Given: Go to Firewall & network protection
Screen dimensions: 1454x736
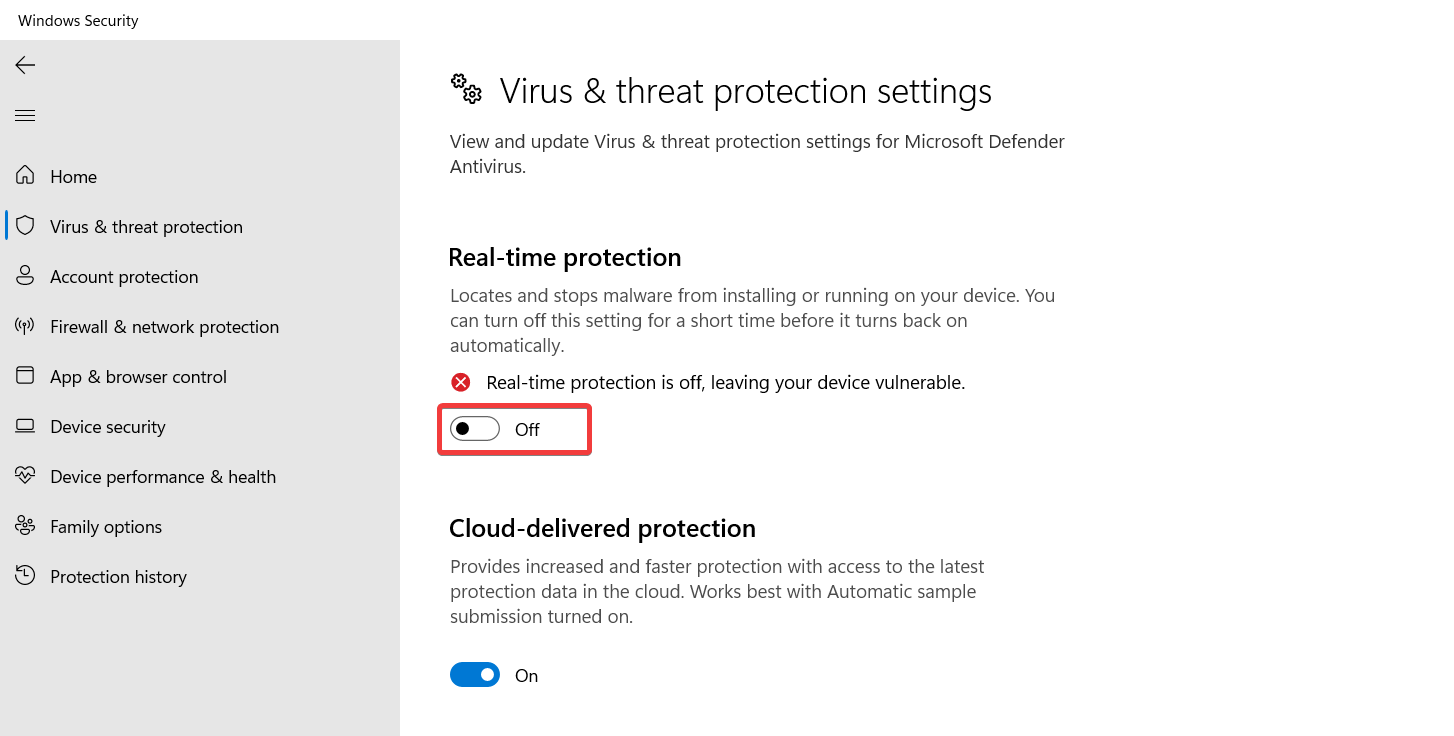Looking at the screenshot, I should tap(164, 327).
